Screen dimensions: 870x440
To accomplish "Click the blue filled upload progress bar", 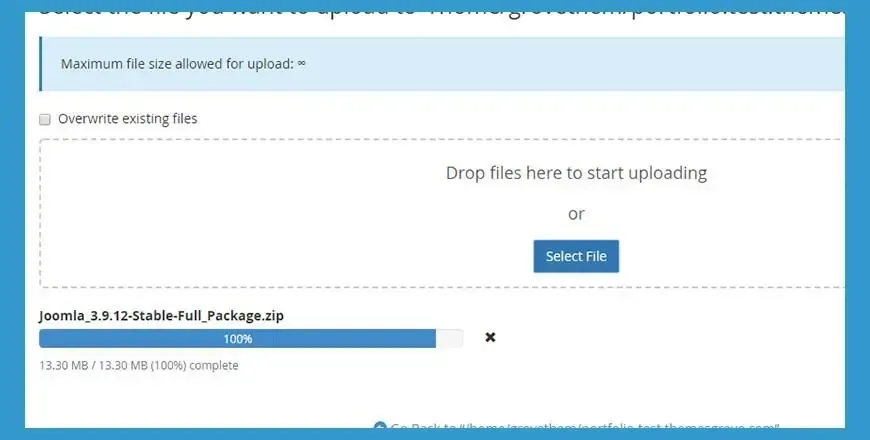I will (x=237, y=338).
